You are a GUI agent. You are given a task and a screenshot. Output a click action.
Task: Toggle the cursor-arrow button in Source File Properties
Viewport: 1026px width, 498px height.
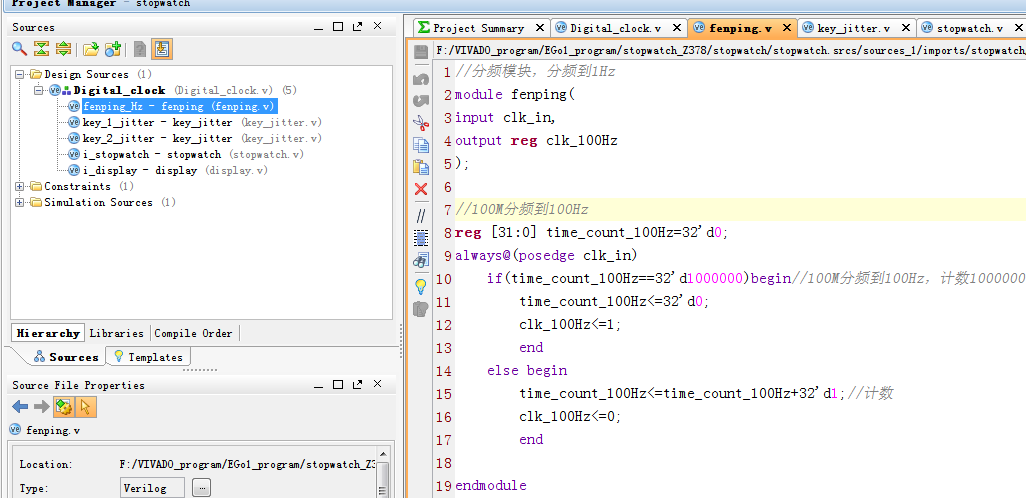[x=85, y=406]
